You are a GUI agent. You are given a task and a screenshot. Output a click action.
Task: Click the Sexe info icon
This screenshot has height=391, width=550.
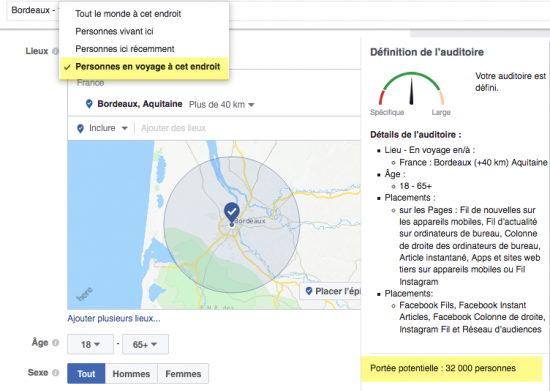pos(55,372)
